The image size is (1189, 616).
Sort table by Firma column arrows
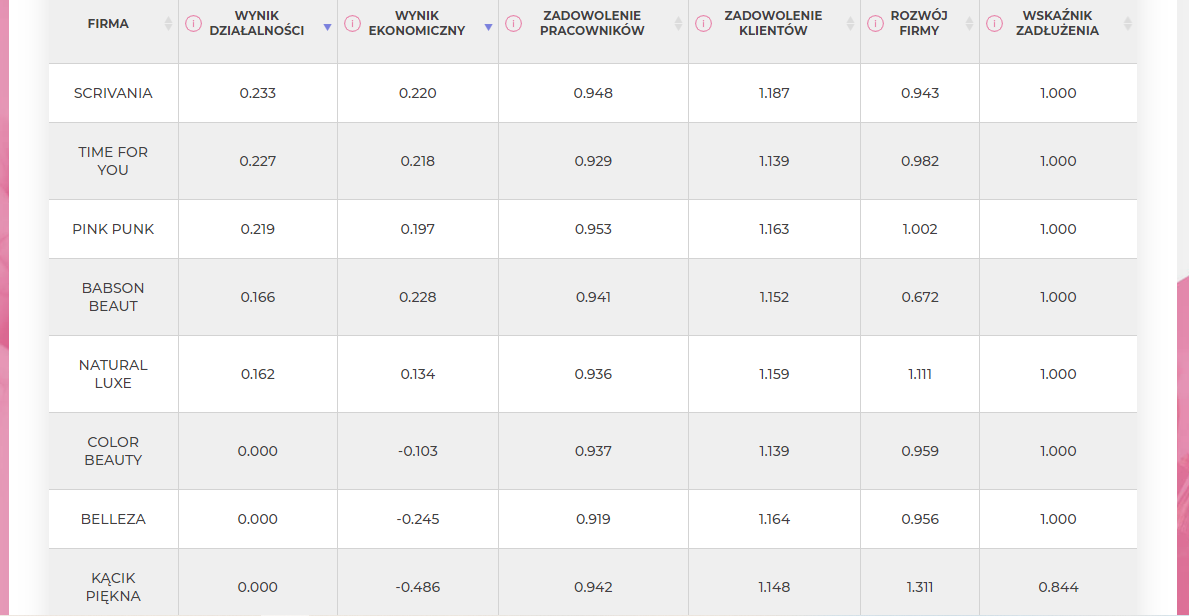pyautogui.click(x=168, y=24)
